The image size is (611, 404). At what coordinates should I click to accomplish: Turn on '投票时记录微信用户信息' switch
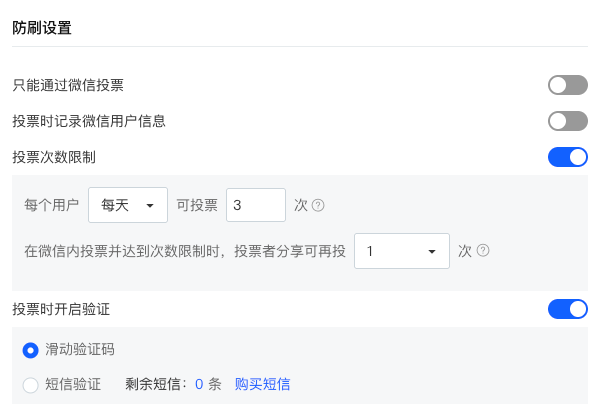tap(567, 121)
